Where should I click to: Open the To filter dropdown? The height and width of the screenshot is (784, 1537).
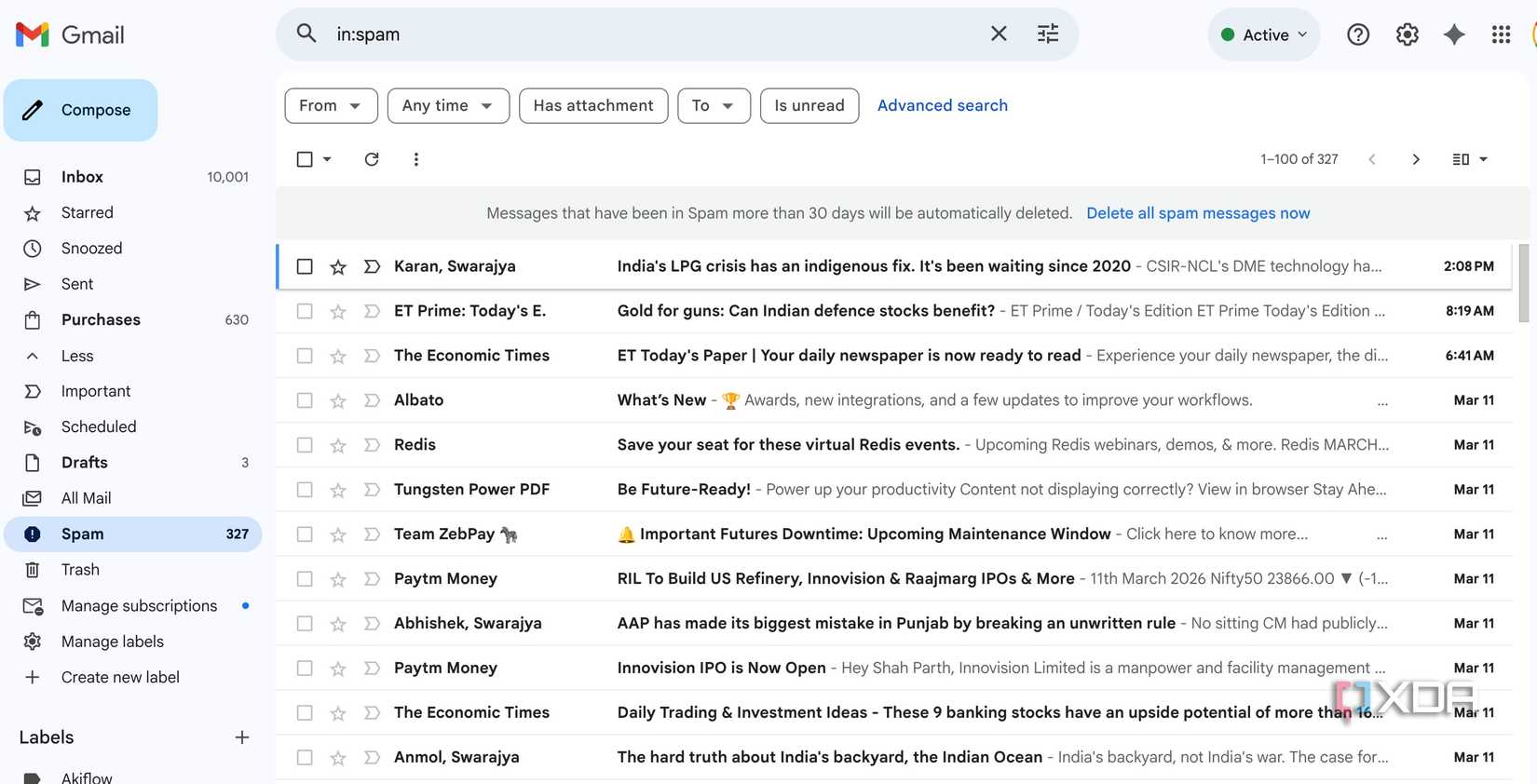pos(714,105)
